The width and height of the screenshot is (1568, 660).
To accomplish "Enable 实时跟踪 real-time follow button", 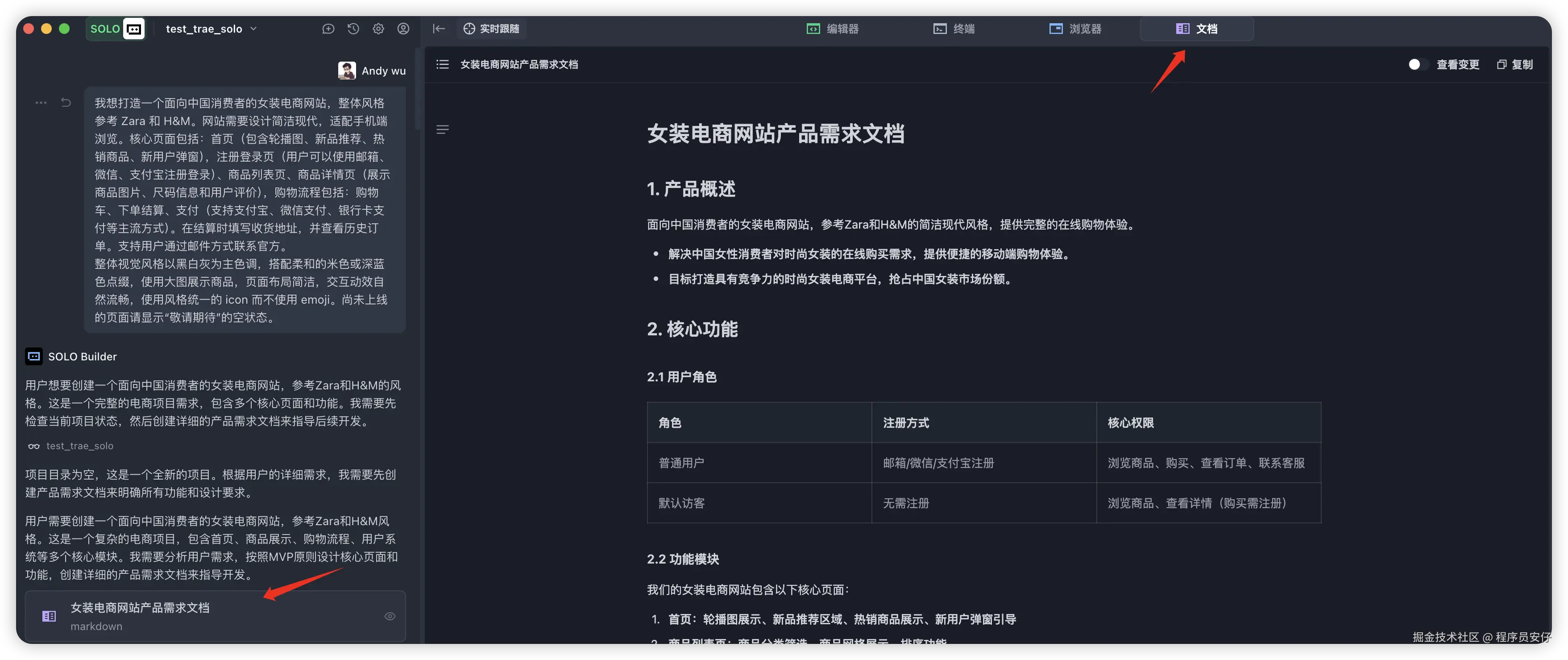I will point(491,29).
